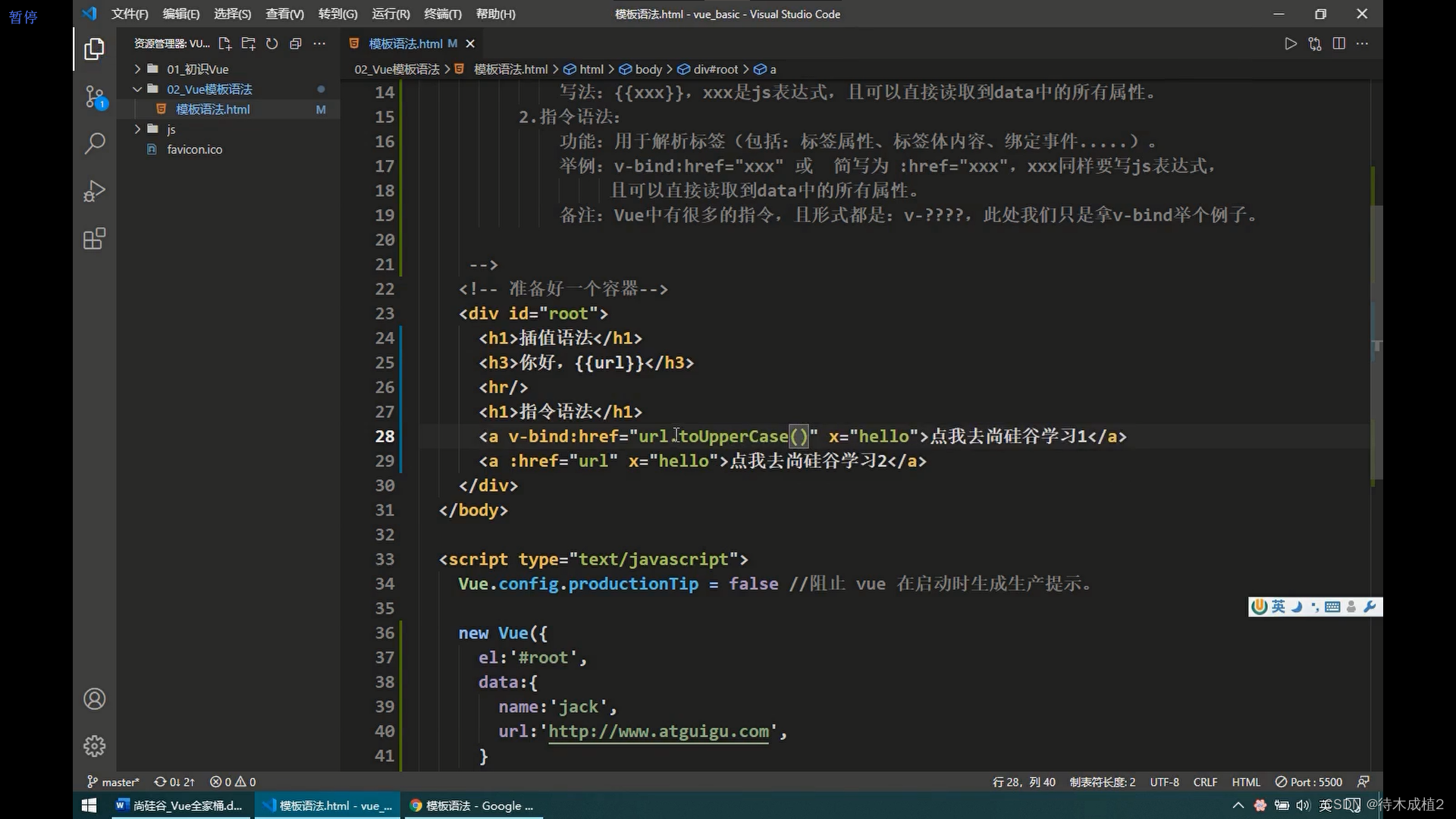Viewport: 1456px width, 819px height.
Task: Select 模板语法.html in file tree
Action: pyautogui.click(x=213, y=109)
